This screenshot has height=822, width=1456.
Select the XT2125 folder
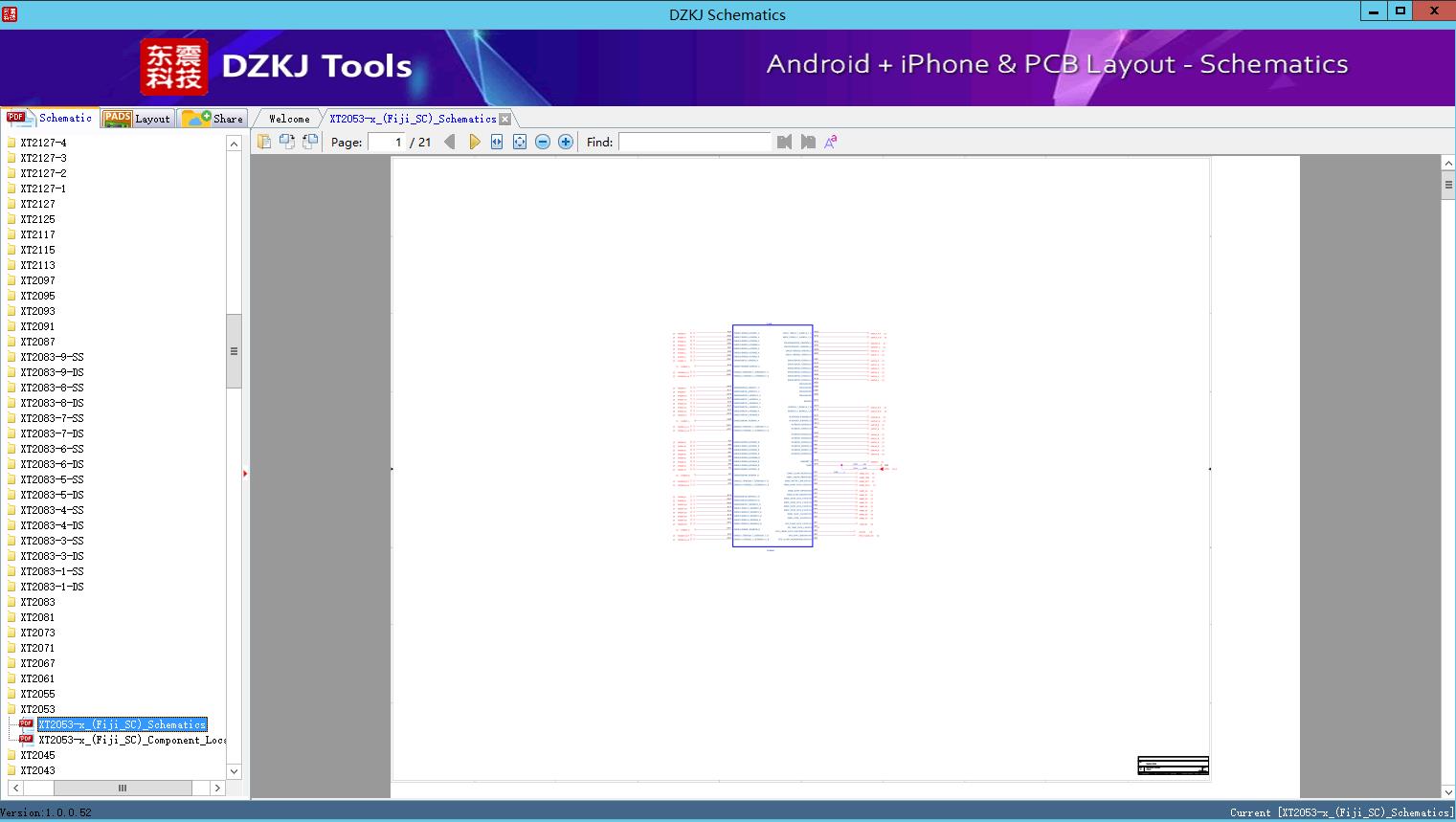(37, 219)
